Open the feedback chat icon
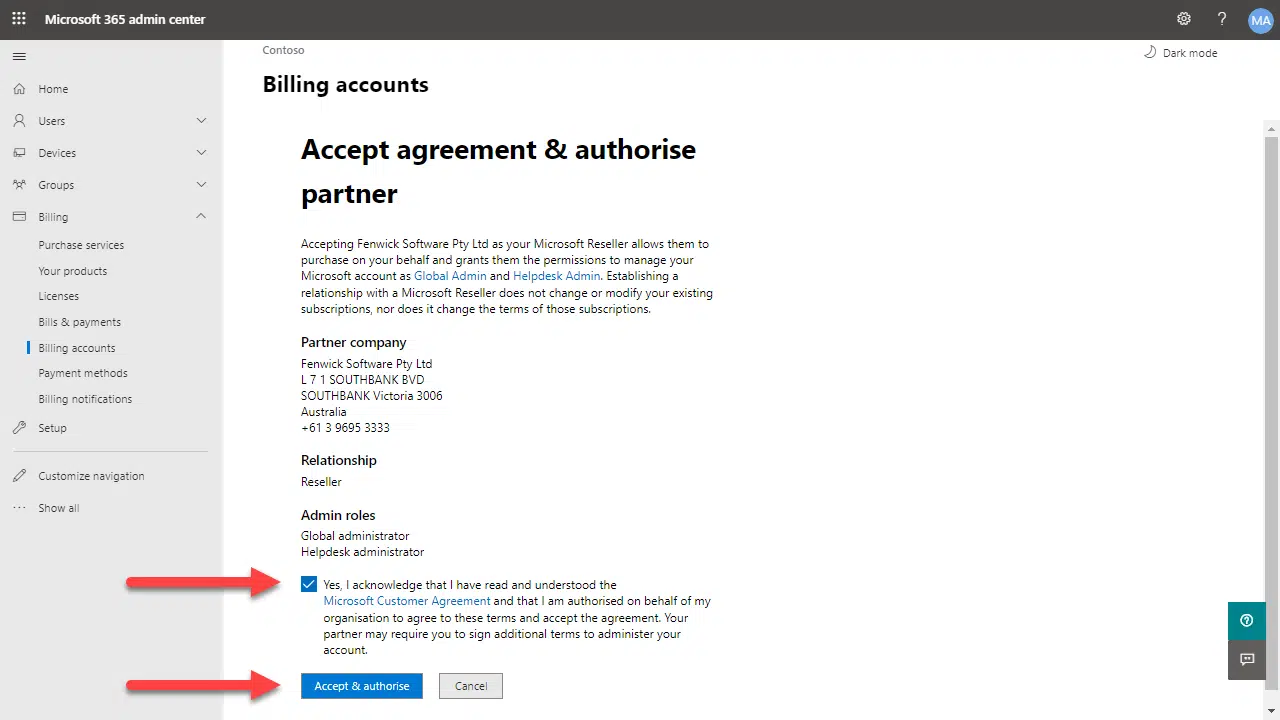This screenshot has height=720, width=1280. [1246, 660]
